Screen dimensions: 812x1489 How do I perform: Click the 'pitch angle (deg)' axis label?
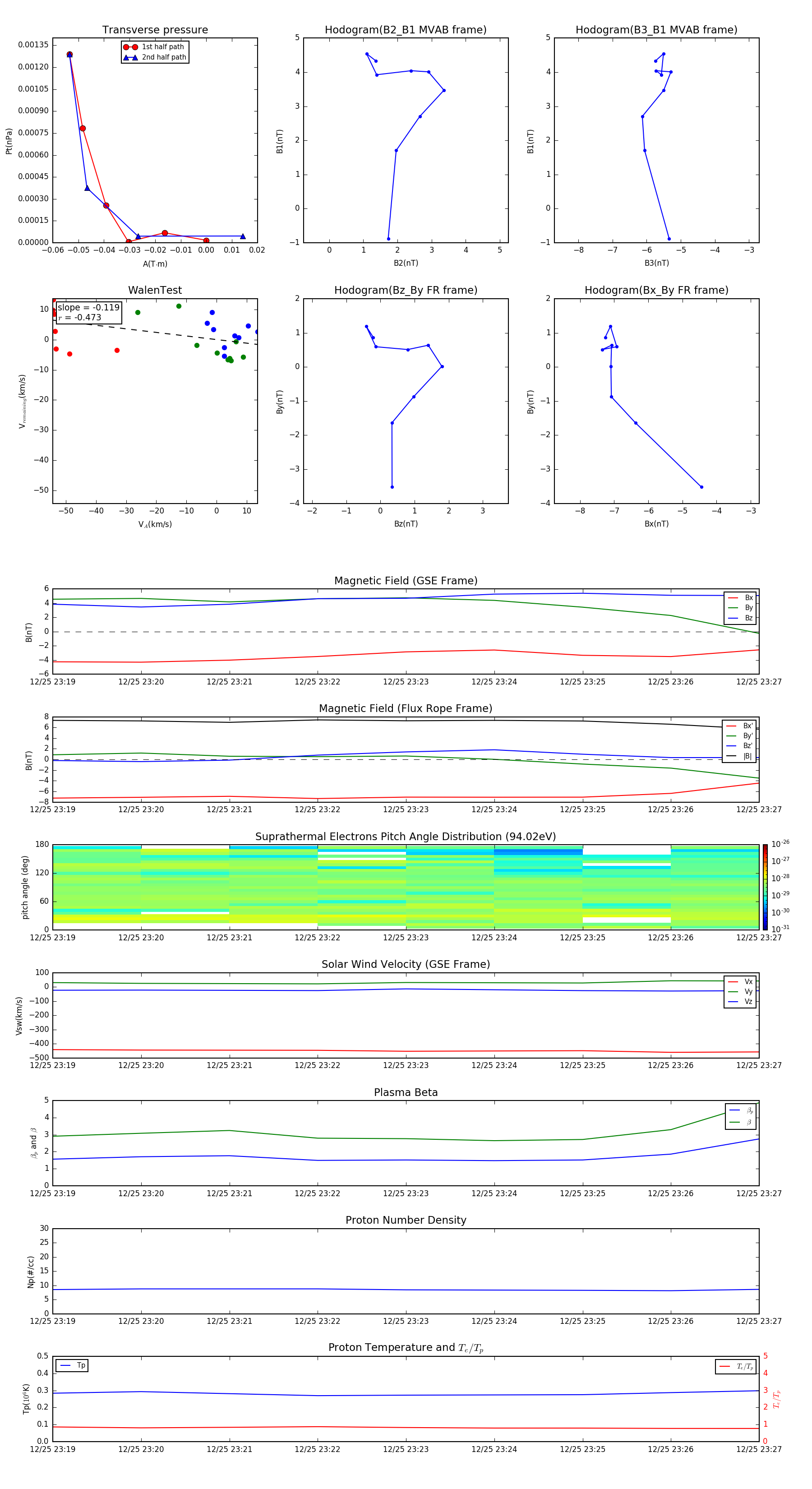pos(25,887)
